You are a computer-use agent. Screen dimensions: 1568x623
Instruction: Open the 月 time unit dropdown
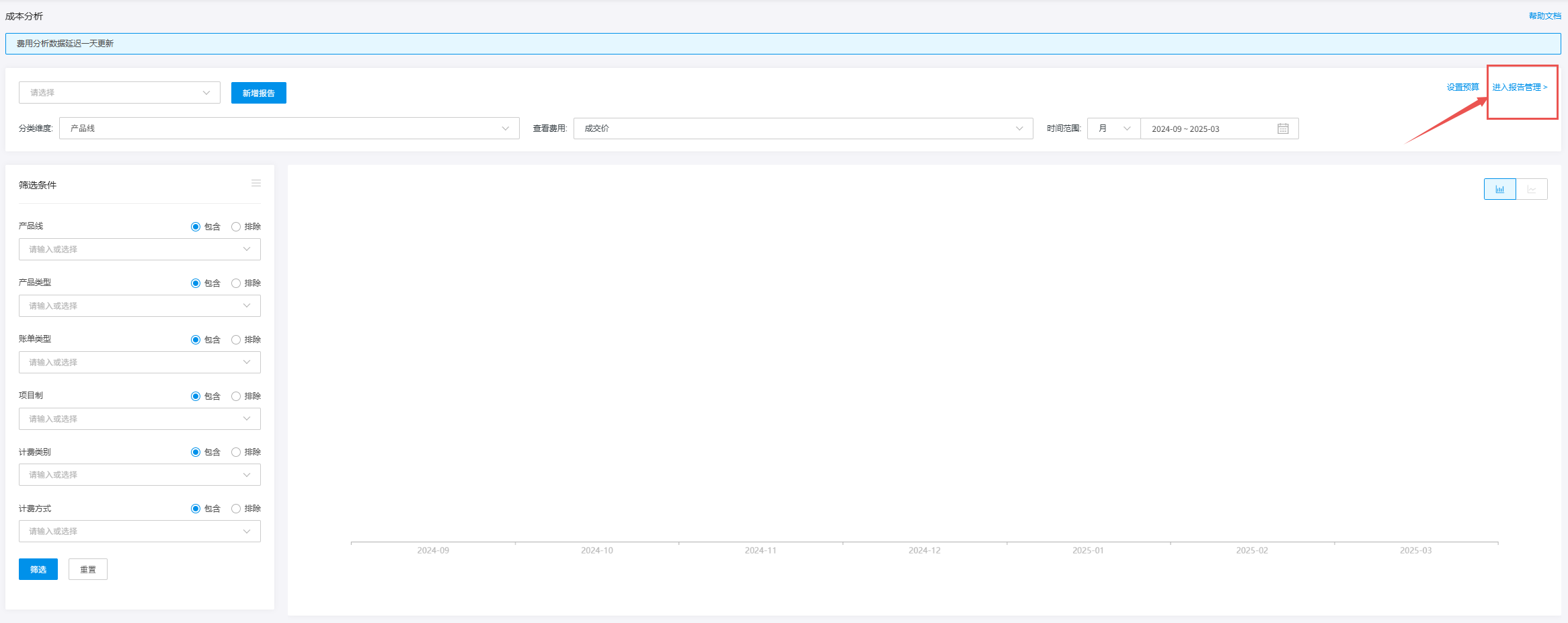click(x=1113, y=129)
